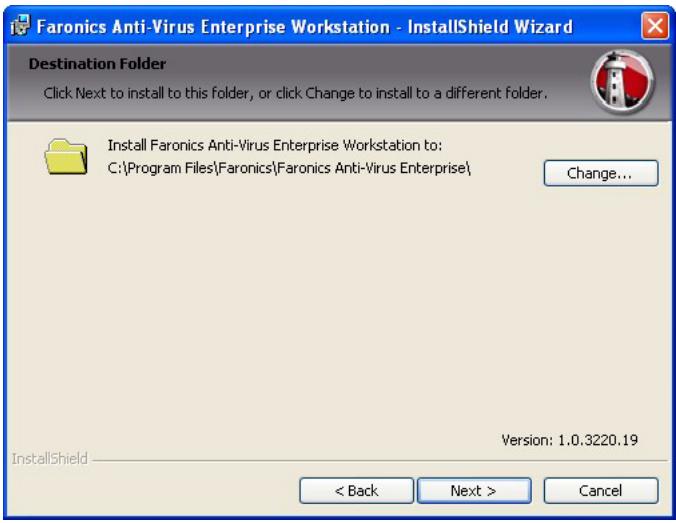Click the Version 1.0.3220.19 text
The image size is (676, 523).
tap(569, 439)
